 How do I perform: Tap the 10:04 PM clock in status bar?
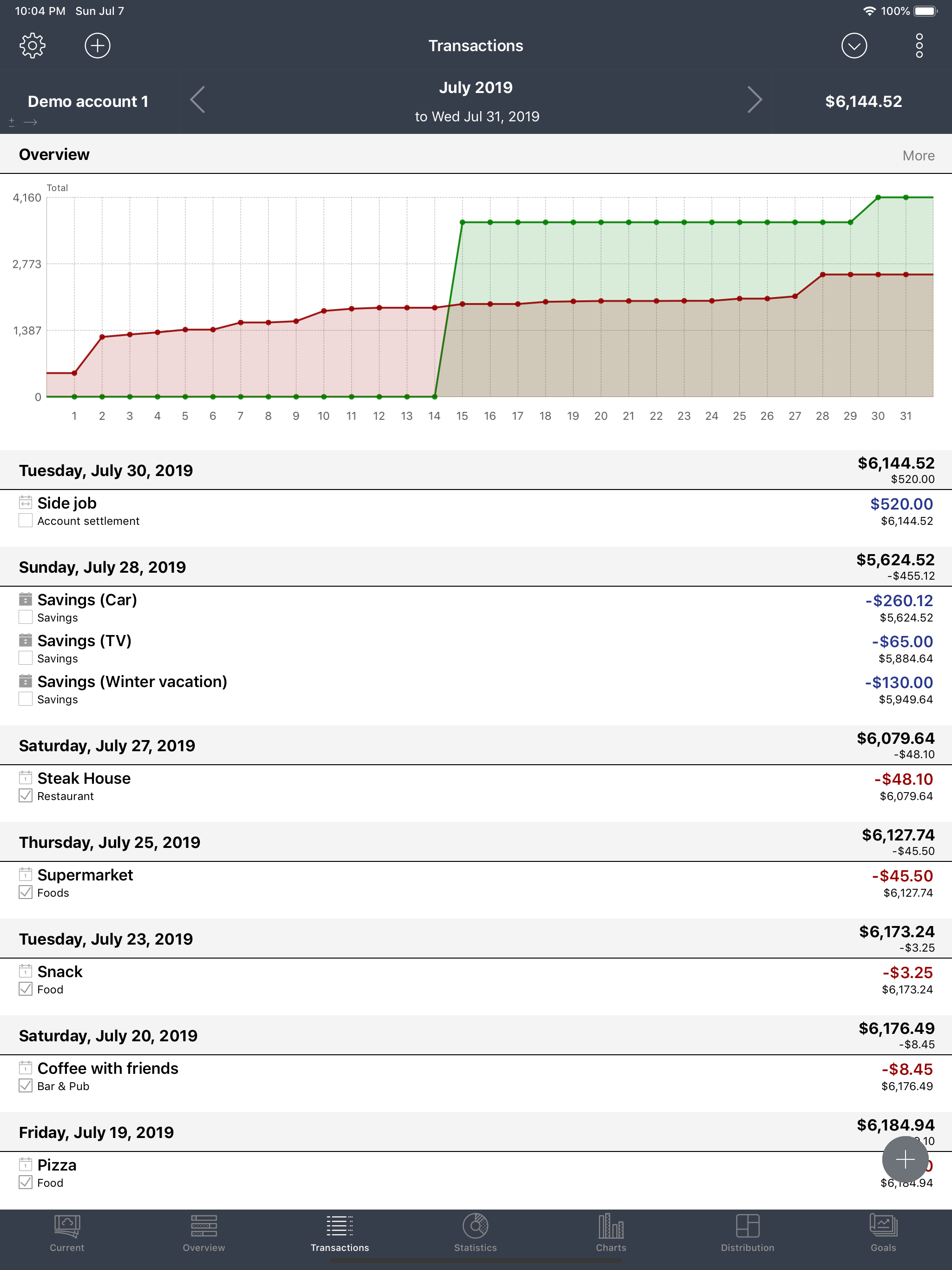[x=40, y=11]
